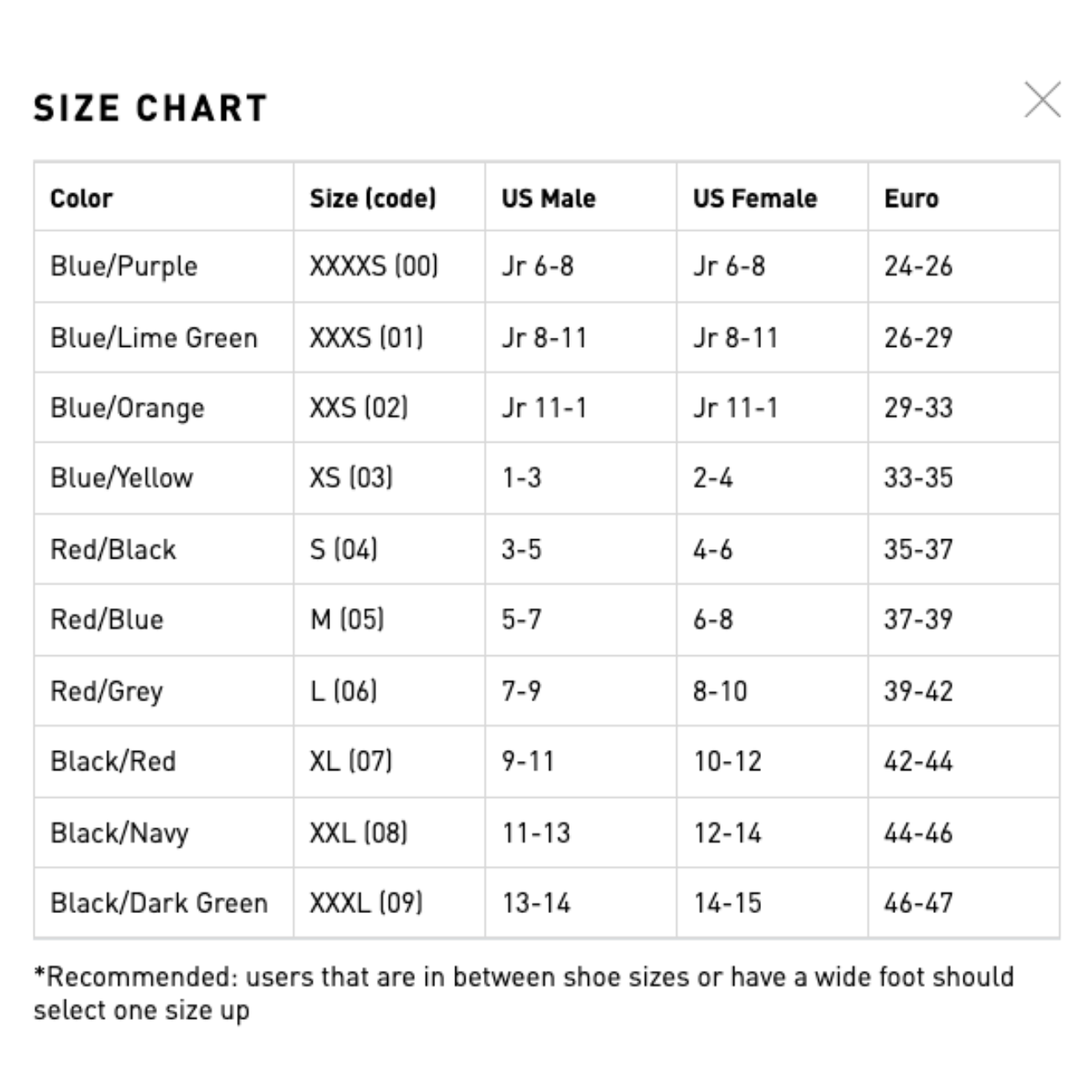Select the Black/Red color cell
This screenshot has height=1092, width=1092.
click(x=113, y=762)
